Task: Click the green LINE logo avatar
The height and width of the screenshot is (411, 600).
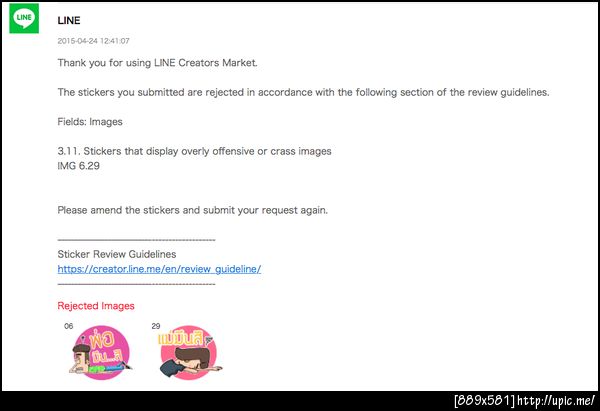Action: (x=24, y=18)
